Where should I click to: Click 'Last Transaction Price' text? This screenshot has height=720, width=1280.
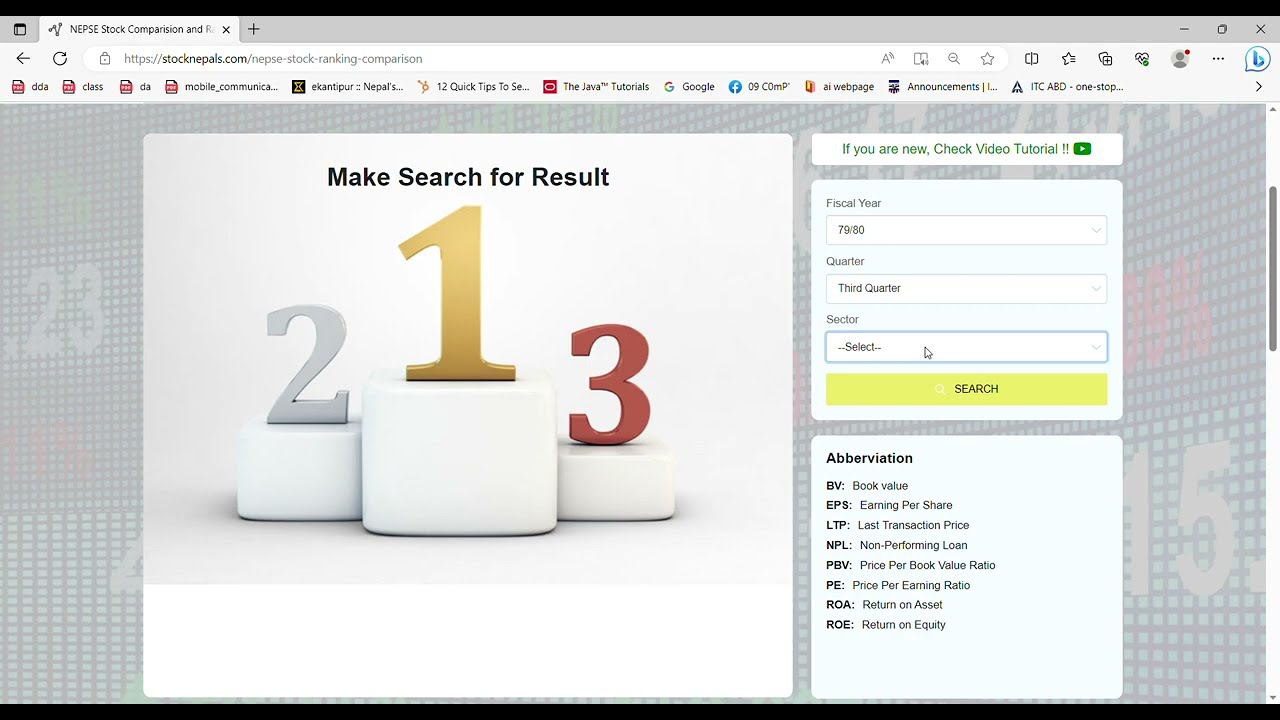(x=913, y=525)
